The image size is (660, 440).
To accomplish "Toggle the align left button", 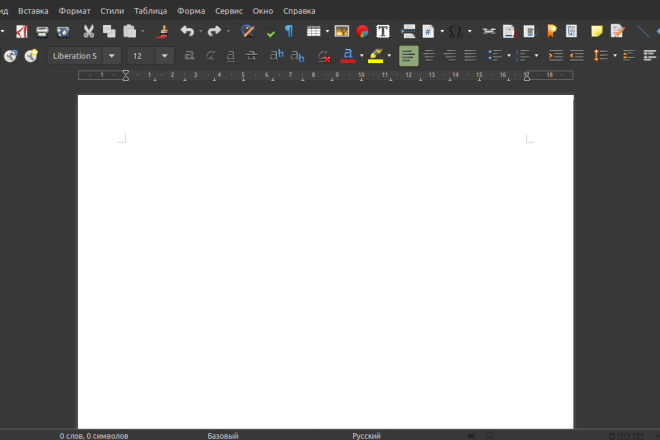I will click(408, 56).
